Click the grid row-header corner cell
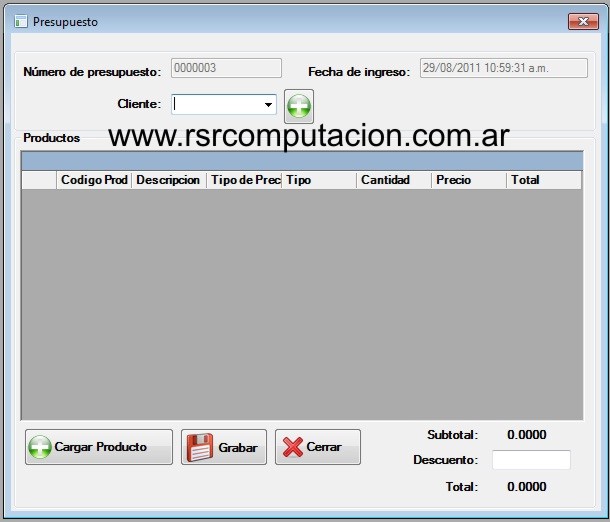This screenshot has width=610, height=522. 39,180
